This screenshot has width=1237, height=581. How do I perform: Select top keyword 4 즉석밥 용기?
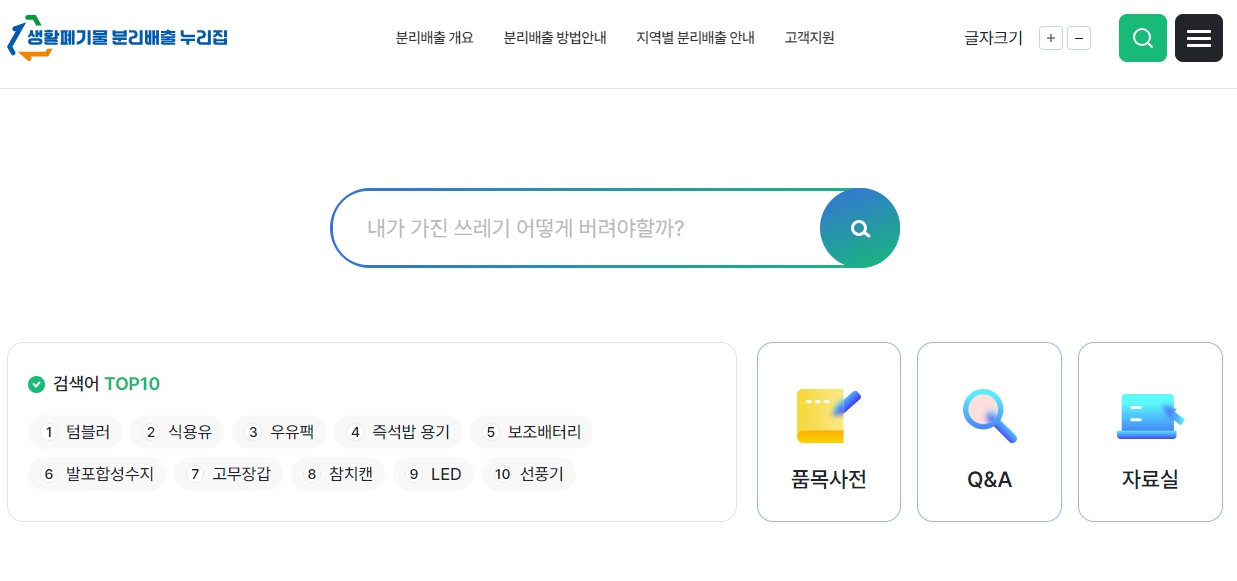pos(398,432)
